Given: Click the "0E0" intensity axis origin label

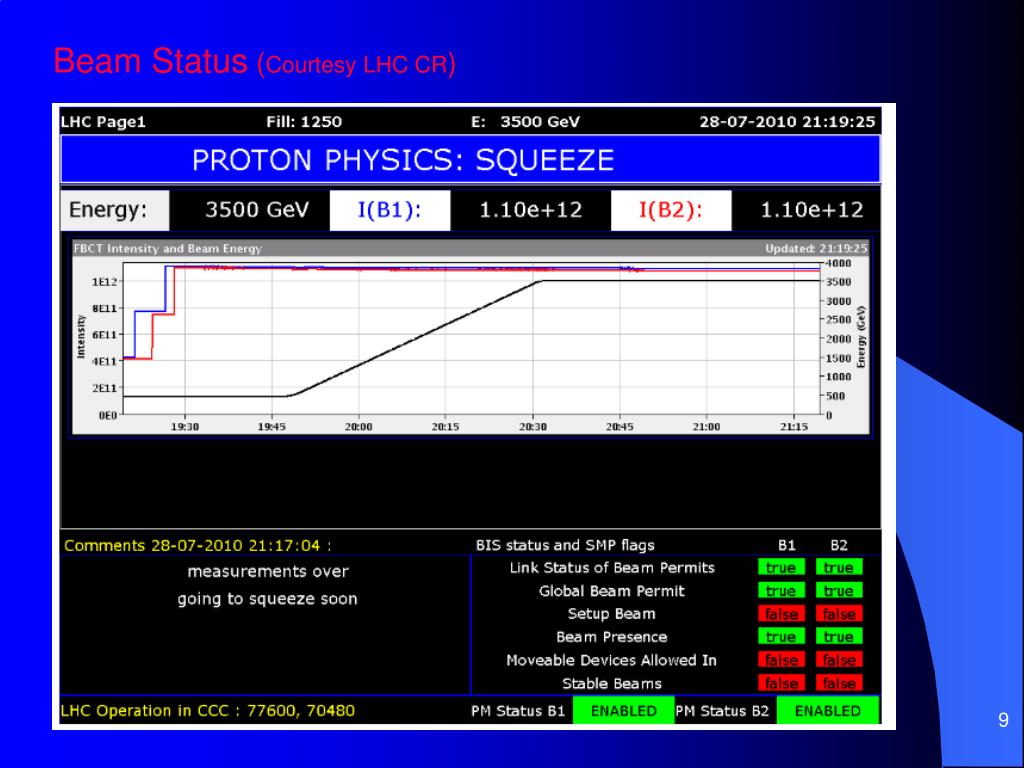Looking at the screenshot, I should tap(108, 415).
